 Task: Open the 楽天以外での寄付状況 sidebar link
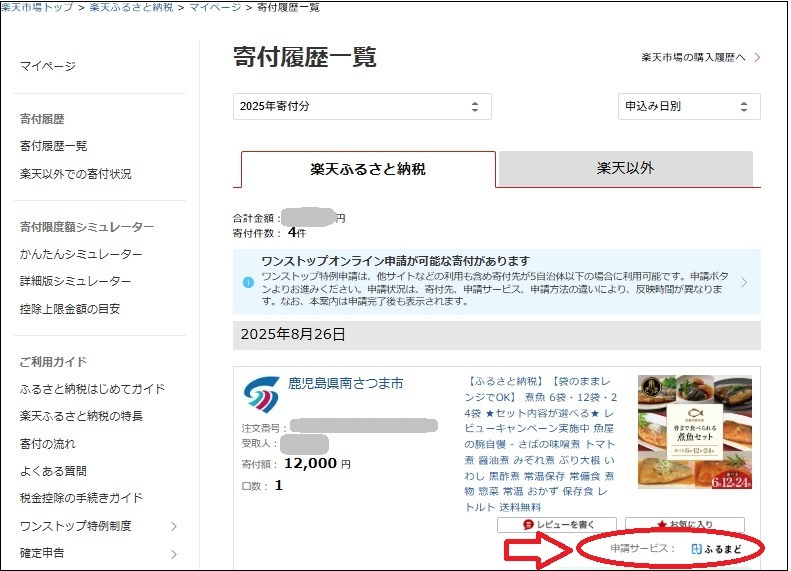tap(75, 174)
